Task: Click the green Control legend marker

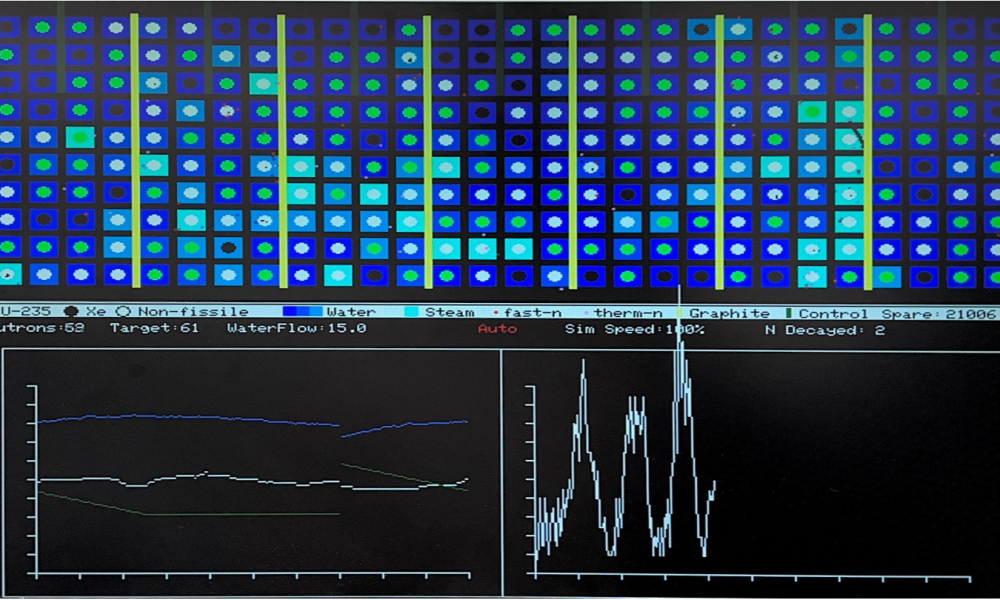Action: [789, 312]
